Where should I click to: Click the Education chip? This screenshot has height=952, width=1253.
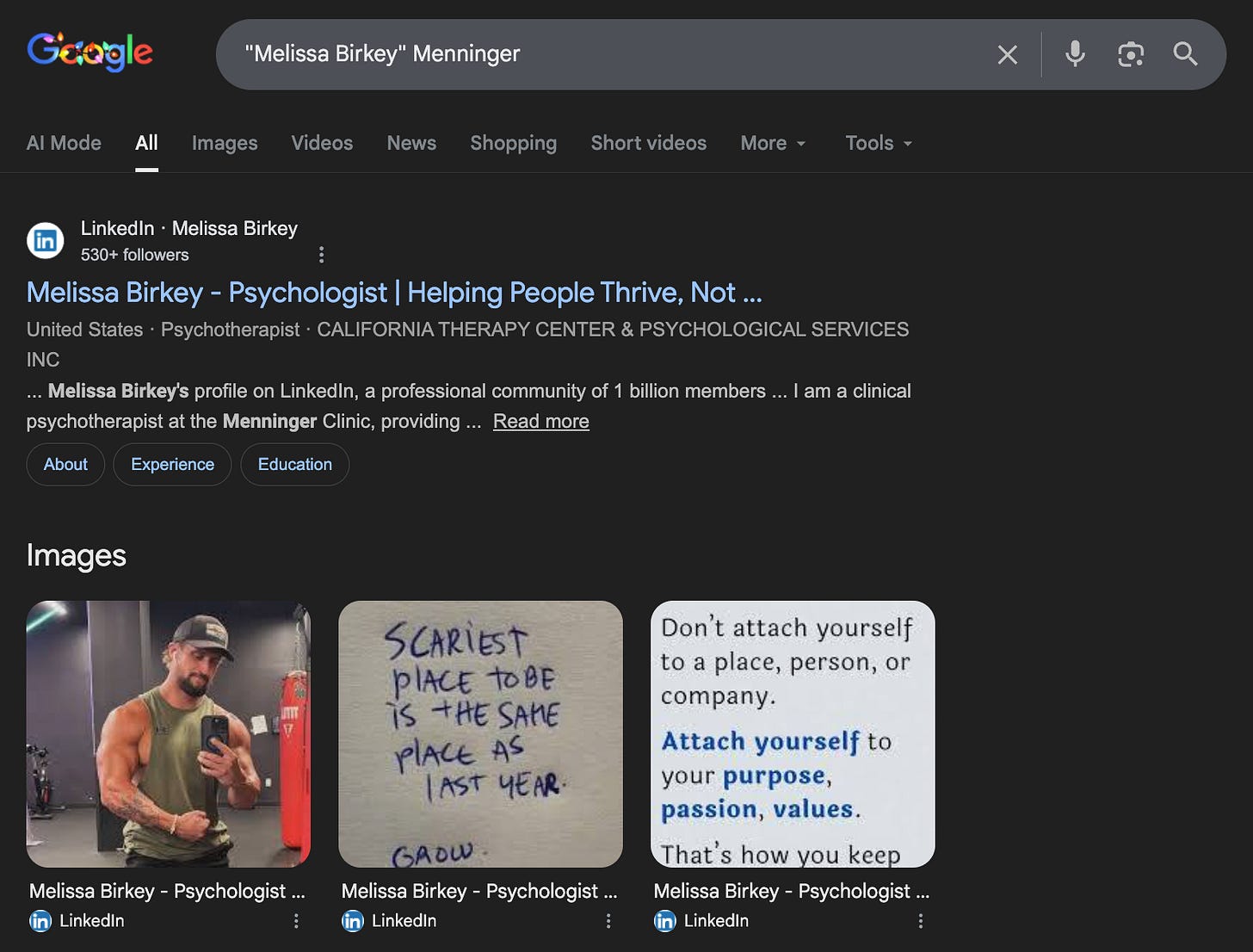point(295,464)
